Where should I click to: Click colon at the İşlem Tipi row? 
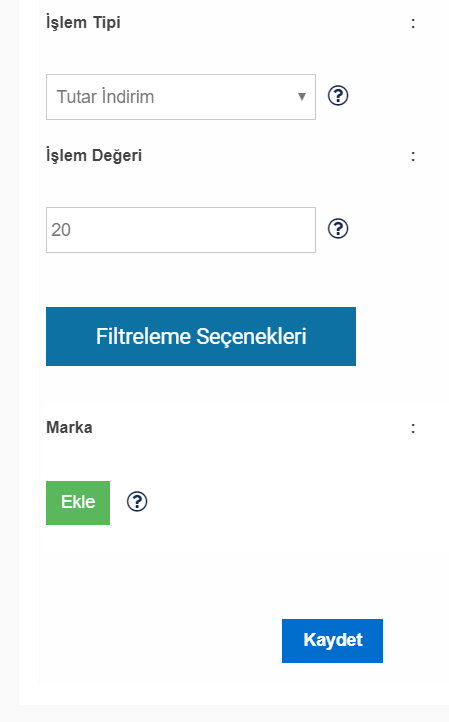tap(413, 23)
